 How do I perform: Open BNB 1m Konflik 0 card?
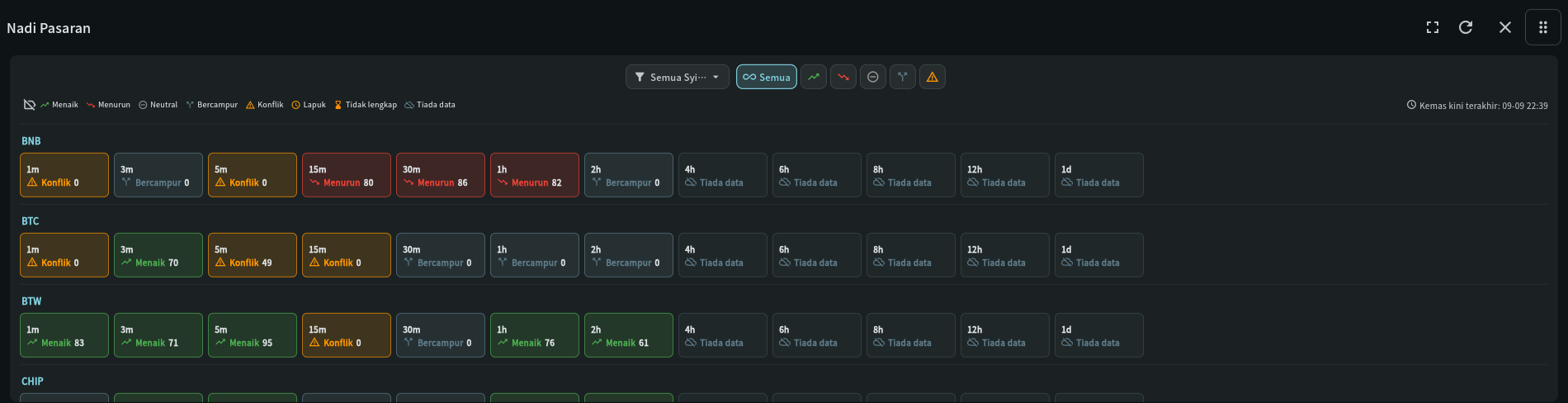[64, 175]
